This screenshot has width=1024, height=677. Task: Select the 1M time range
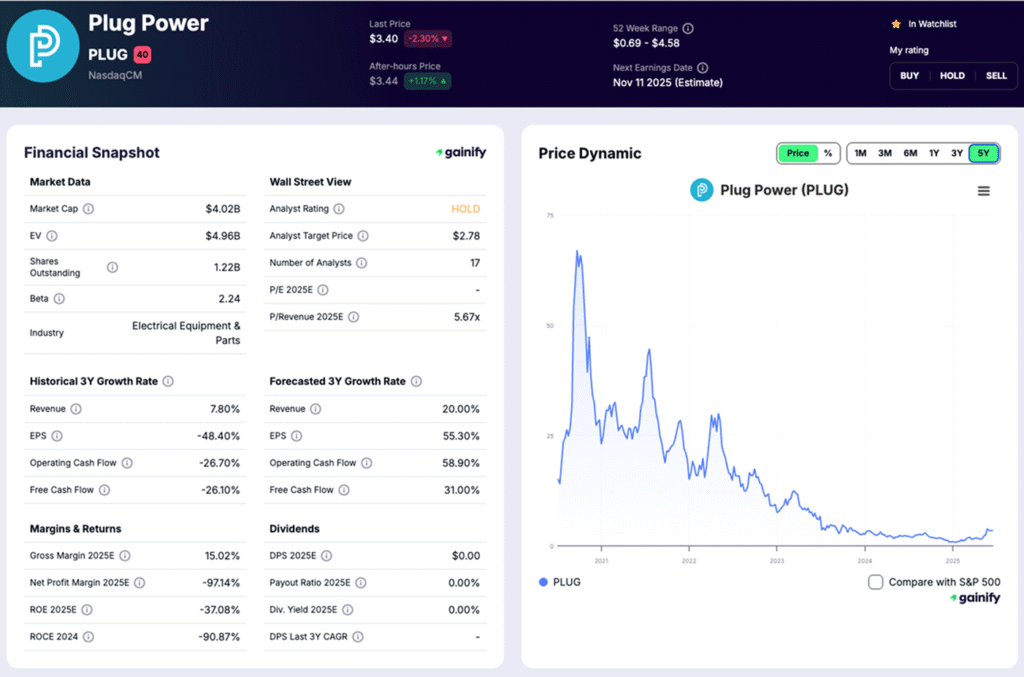pyautogui.click(x=860, y=153)
